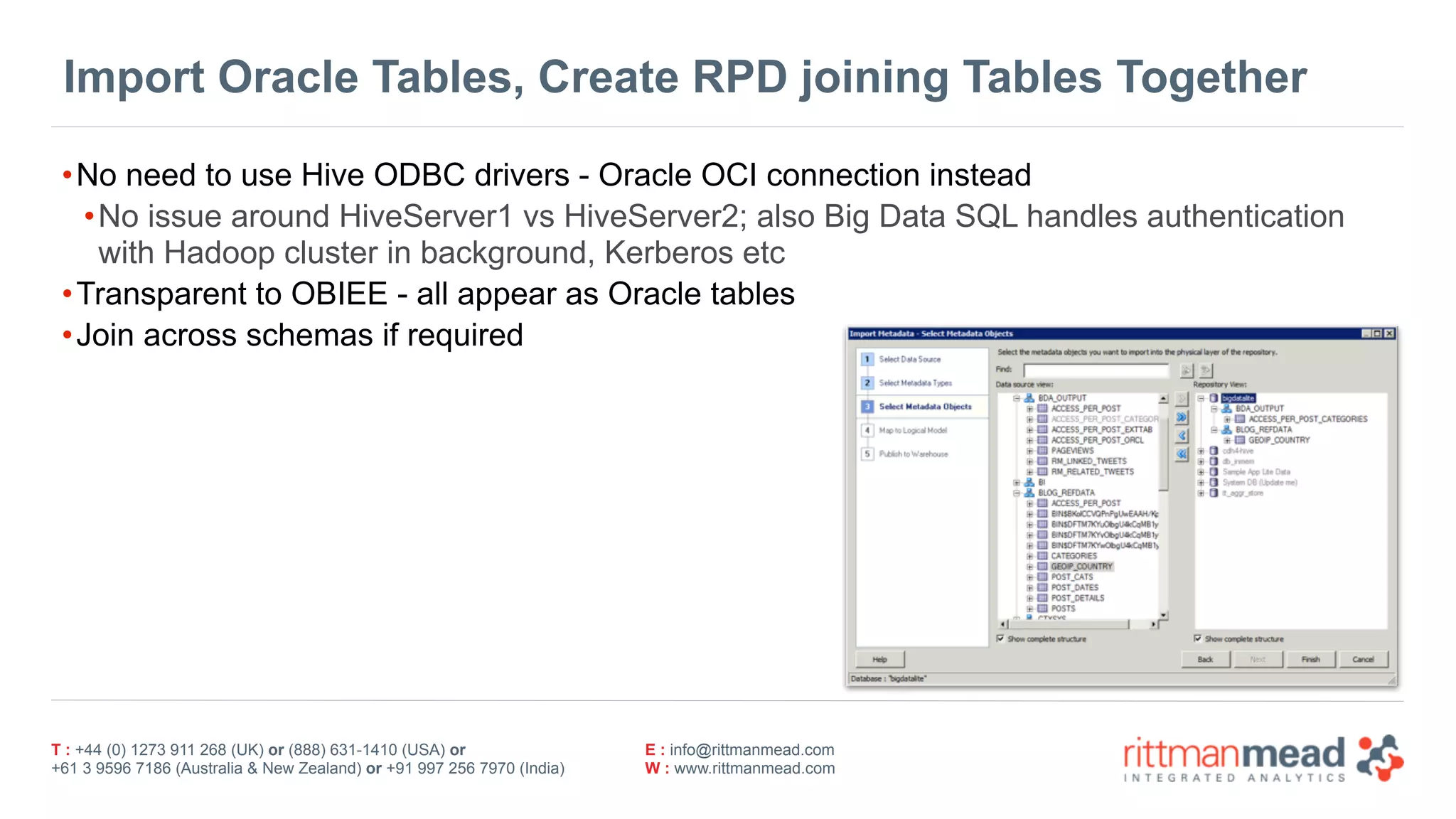Screen dimensions: 1456x819
Task: Select the greyed ACCESS_PER_POST_CATEGOR row in Data source view
Action: click(x=1104, y=419)
